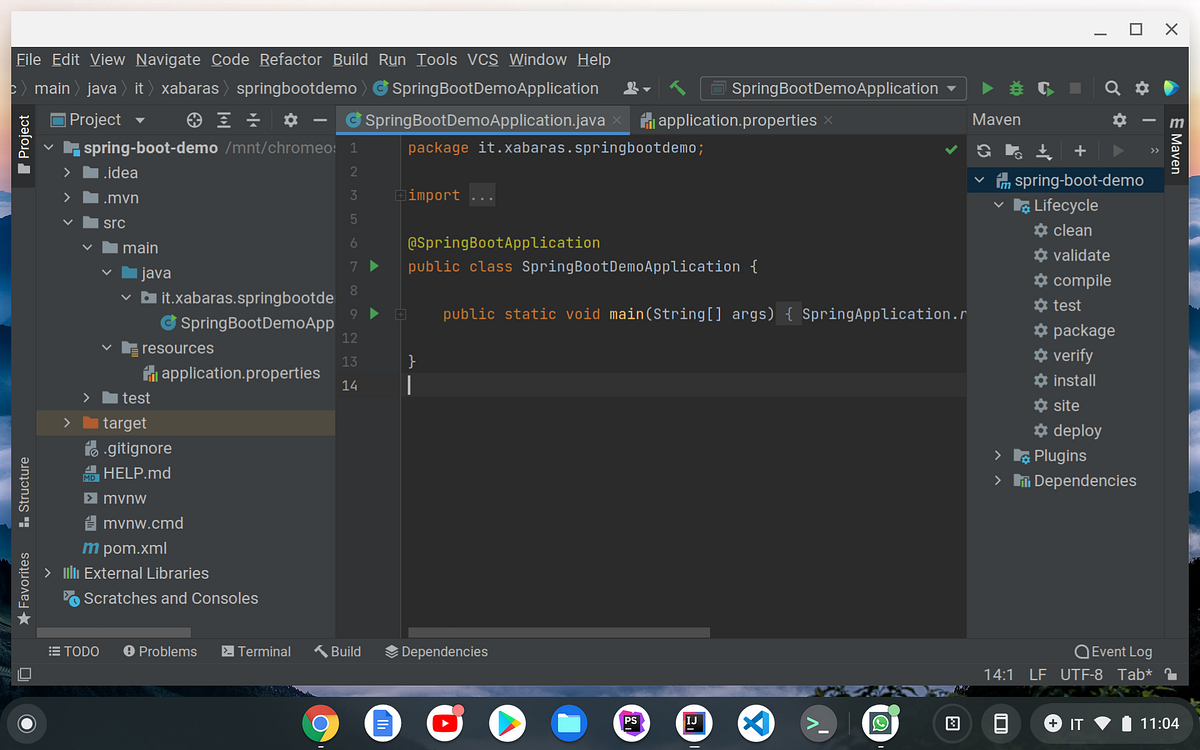Toggle the Structure tool window stripe
Image resolution: width=1200 pixels, height=750 pixels.
coord(24,492)
